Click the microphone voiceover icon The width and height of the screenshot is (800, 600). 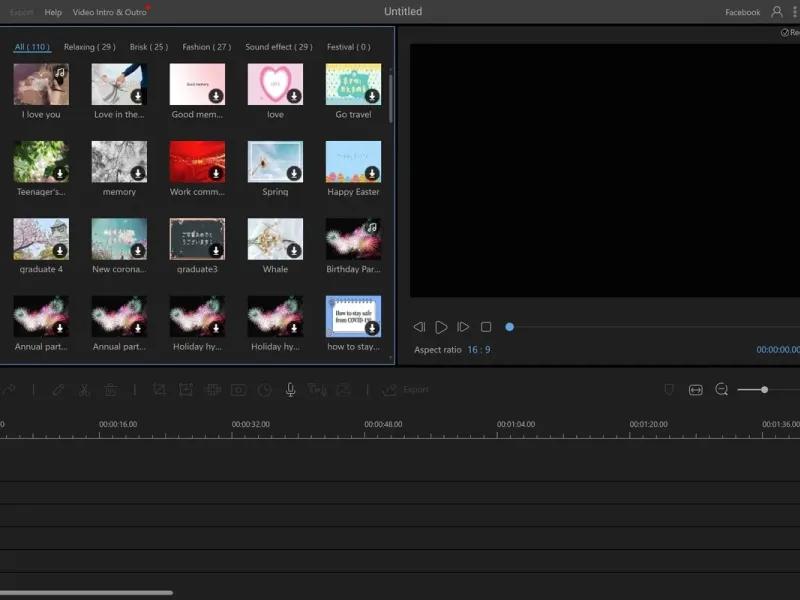pyautogui.click(x=290, y=390)
